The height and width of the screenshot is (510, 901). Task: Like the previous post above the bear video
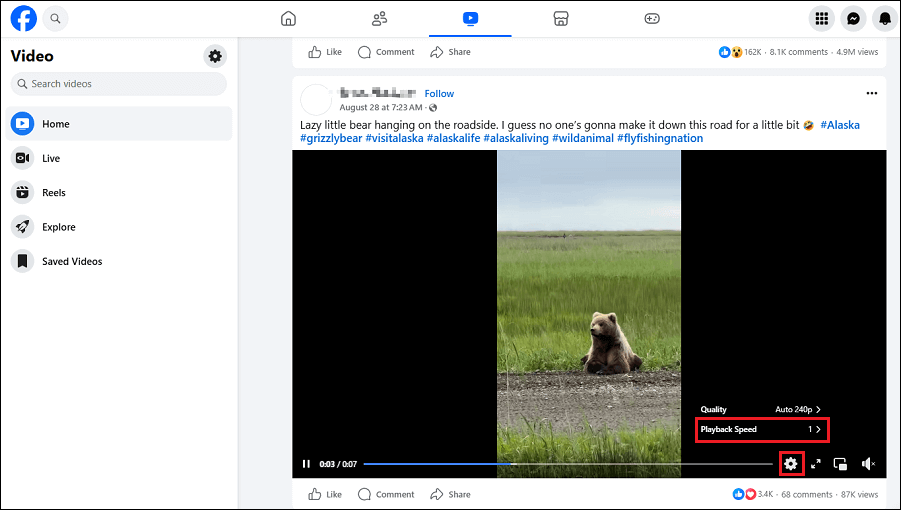[x=325, y=52]
